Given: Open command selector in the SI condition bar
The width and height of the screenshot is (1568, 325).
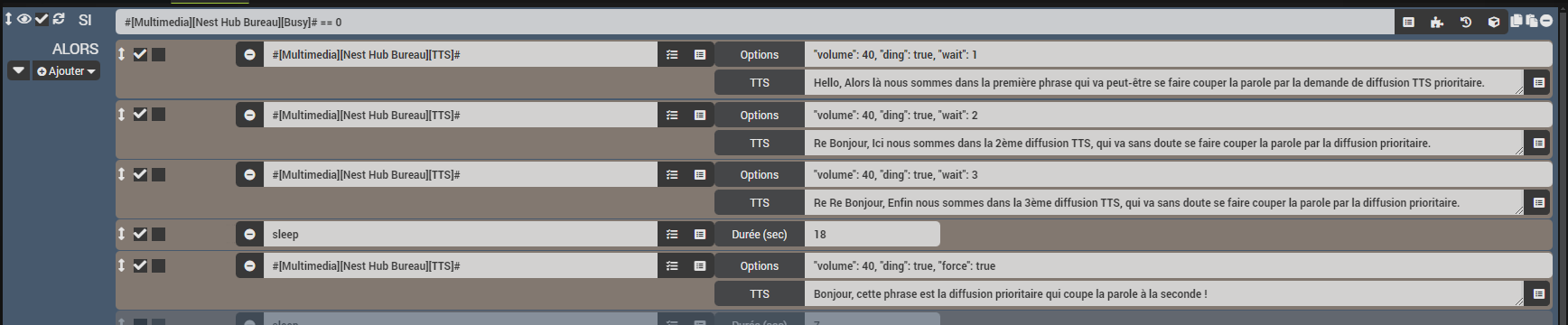Looking at the screenshot, I should [1409, 22].
